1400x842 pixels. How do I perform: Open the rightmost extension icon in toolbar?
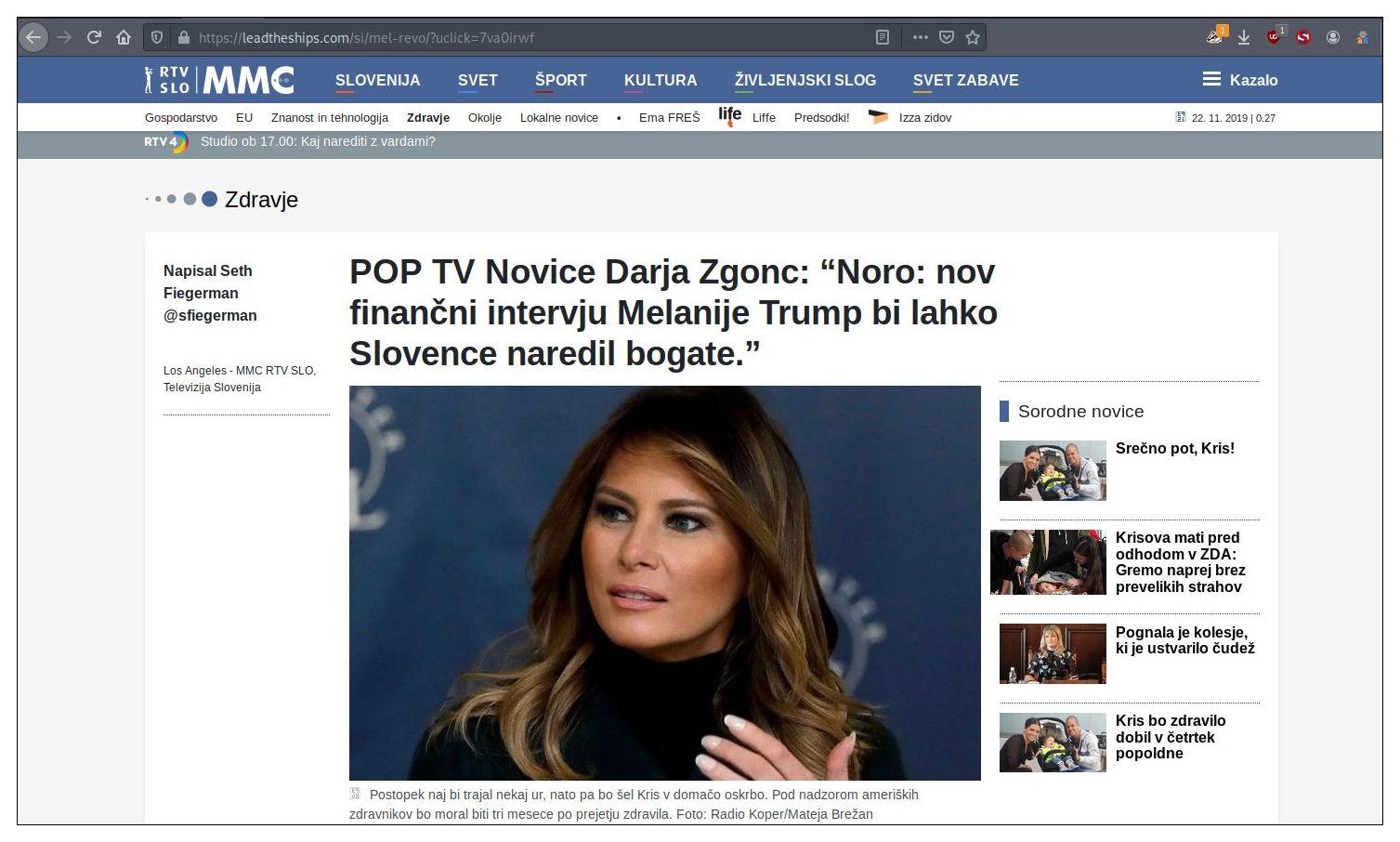[x=1362, y=37]
